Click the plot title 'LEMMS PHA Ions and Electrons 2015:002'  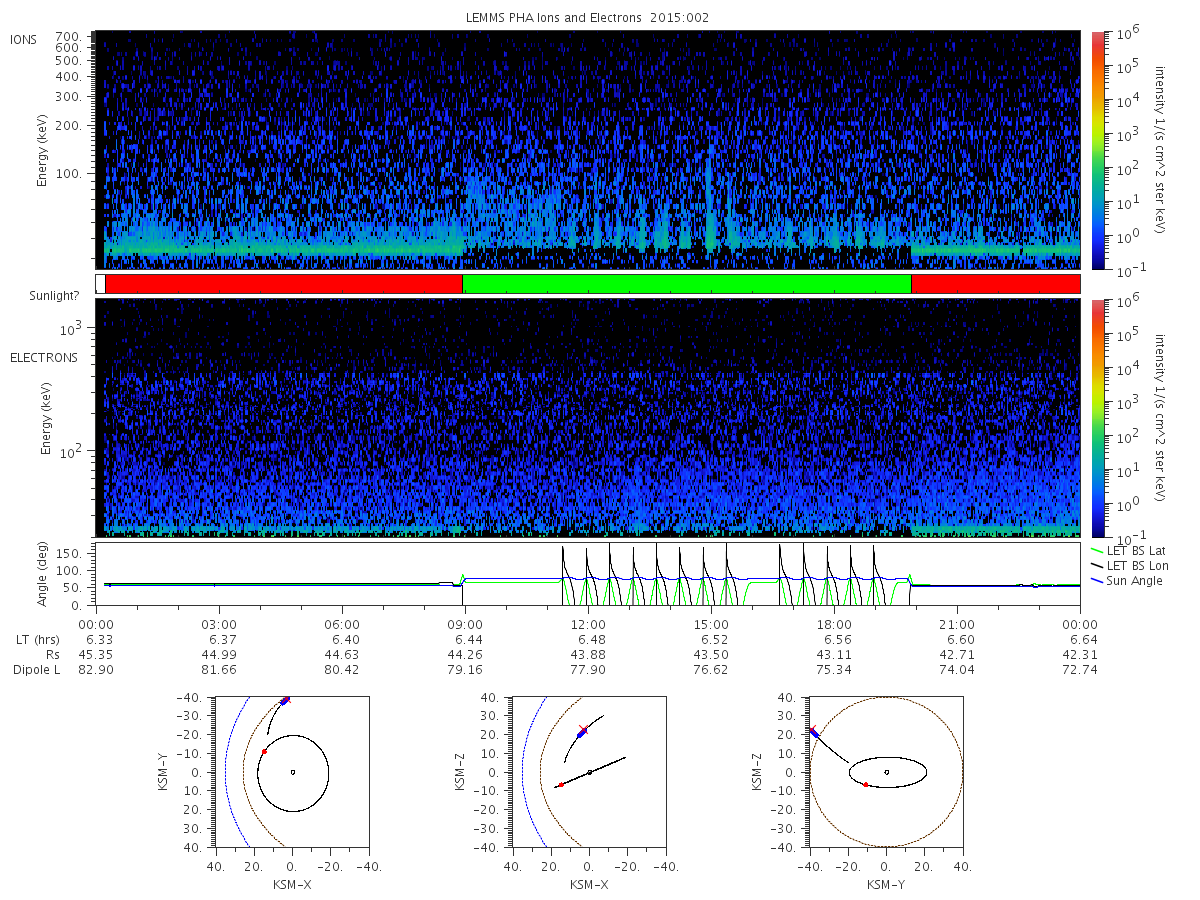(x=588, y=18)
